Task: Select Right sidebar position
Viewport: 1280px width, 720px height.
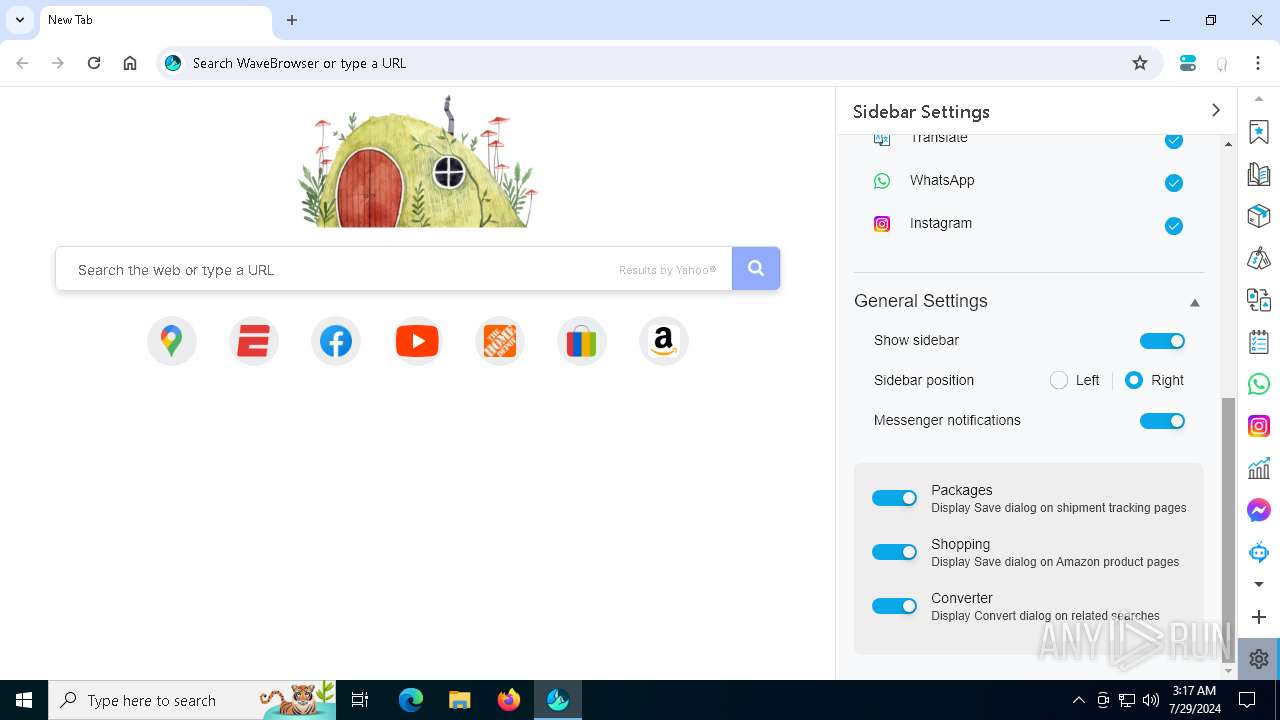Action: click(x=1134, y=380)
